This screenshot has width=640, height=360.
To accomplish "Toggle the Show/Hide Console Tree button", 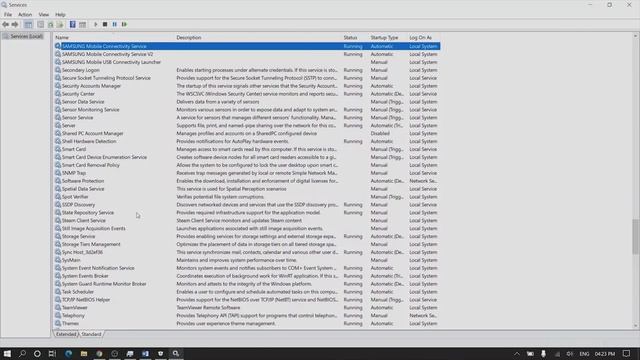I will pyautogui.click(x=28, y=24).
